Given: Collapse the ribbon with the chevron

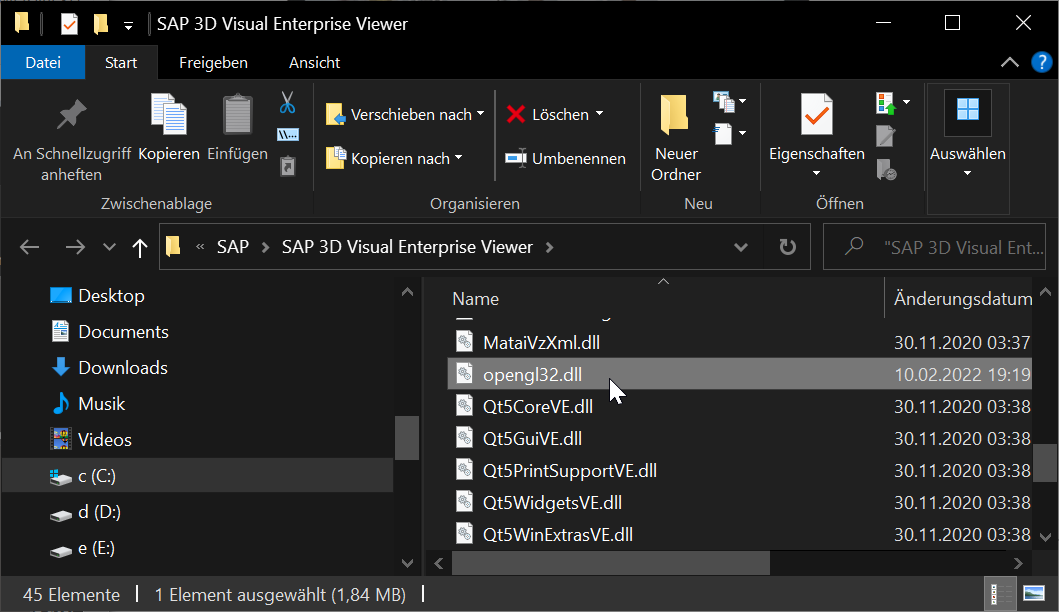Looking at the screenshot, I should 1010,62.
